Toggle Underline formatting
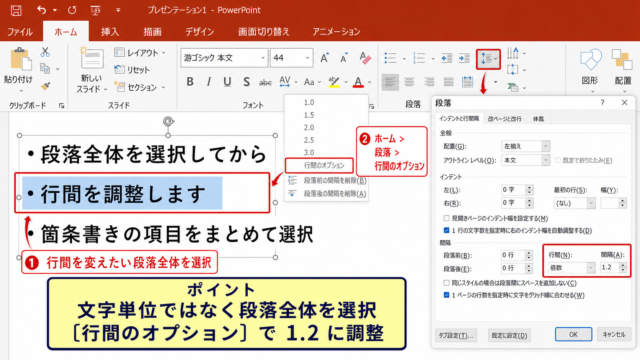The width and height of the screenshot is (640, 360). click(227, 82)
